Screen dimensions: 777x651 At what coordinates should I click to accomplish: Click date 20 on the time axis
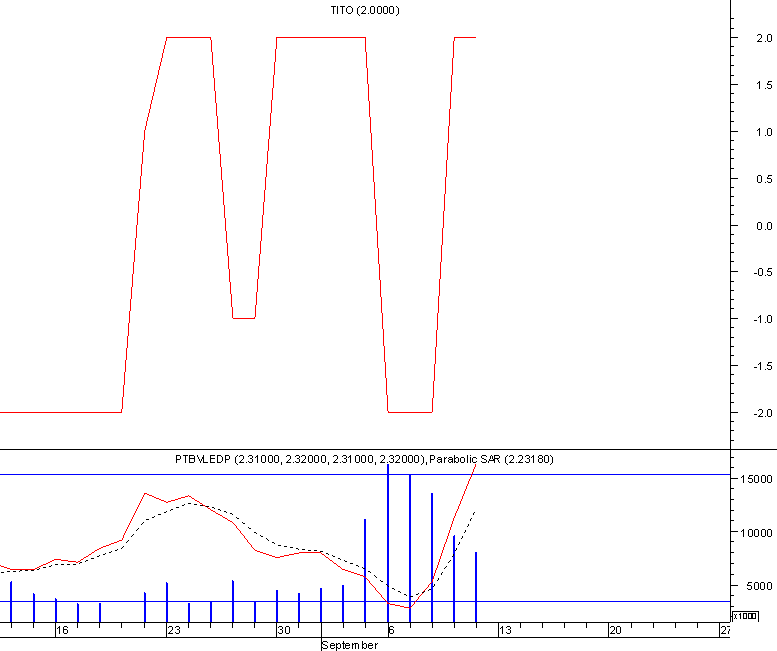pos(615,630)
